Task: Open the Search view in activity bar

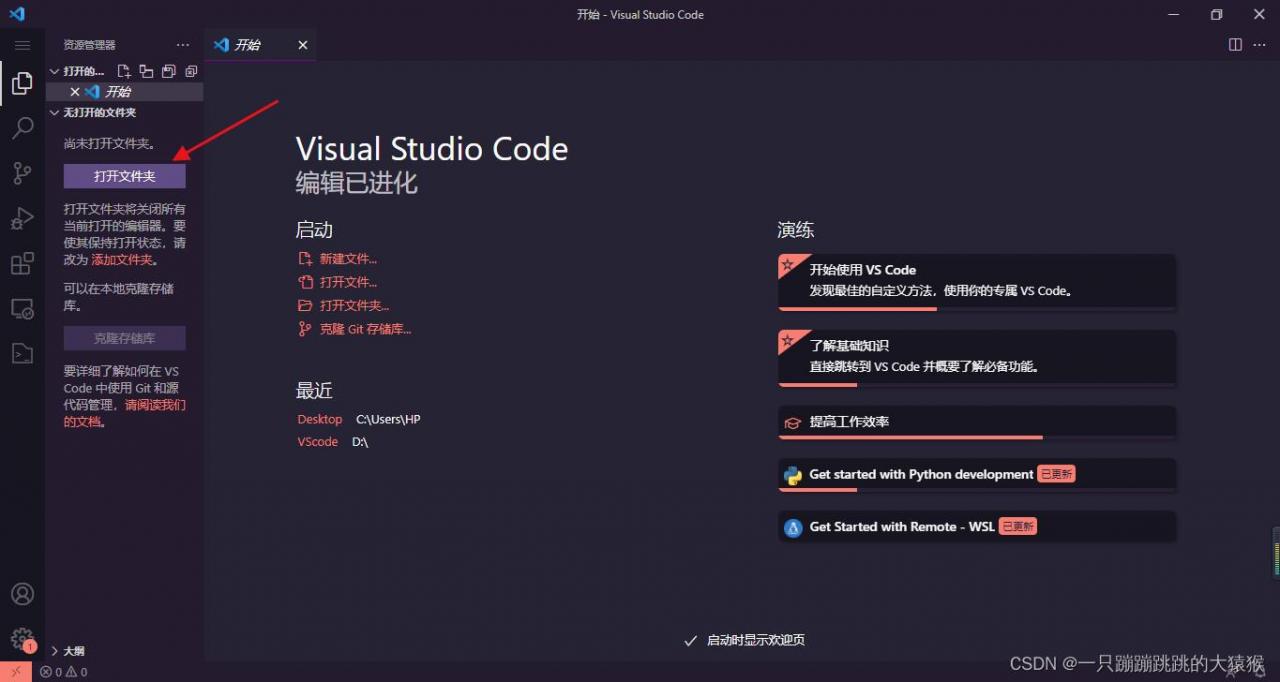Action: coord(22,128)
